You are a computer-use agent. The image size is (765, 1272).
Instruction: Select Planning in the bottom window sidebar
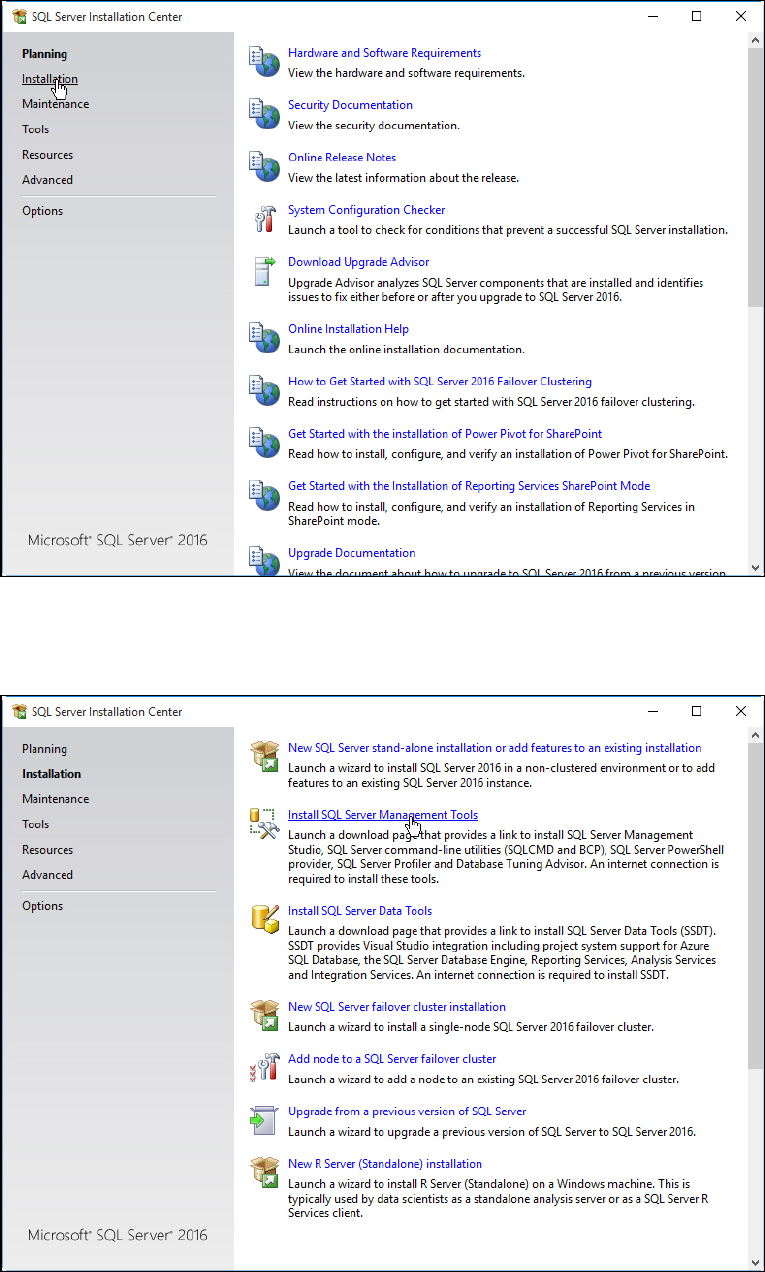tap(44, 749)
